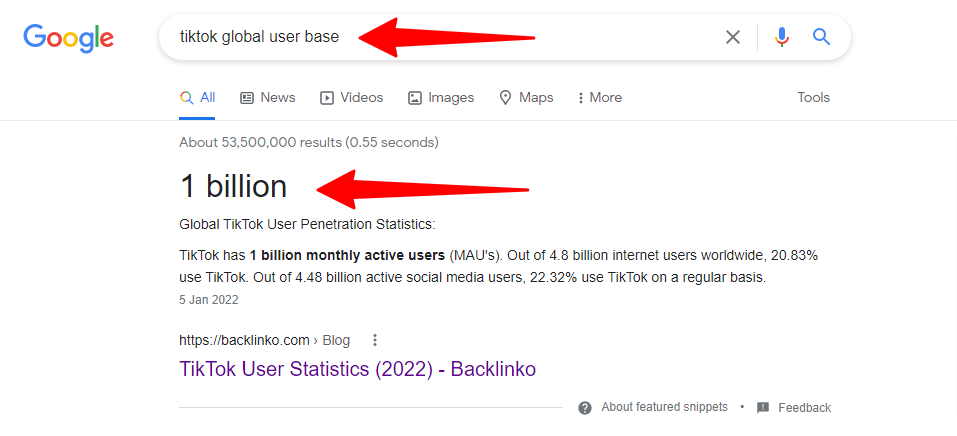This screenshot has width=957, height=436.
Task: Click the 1 billion answer heading
Action: click(x=233, y=186)
